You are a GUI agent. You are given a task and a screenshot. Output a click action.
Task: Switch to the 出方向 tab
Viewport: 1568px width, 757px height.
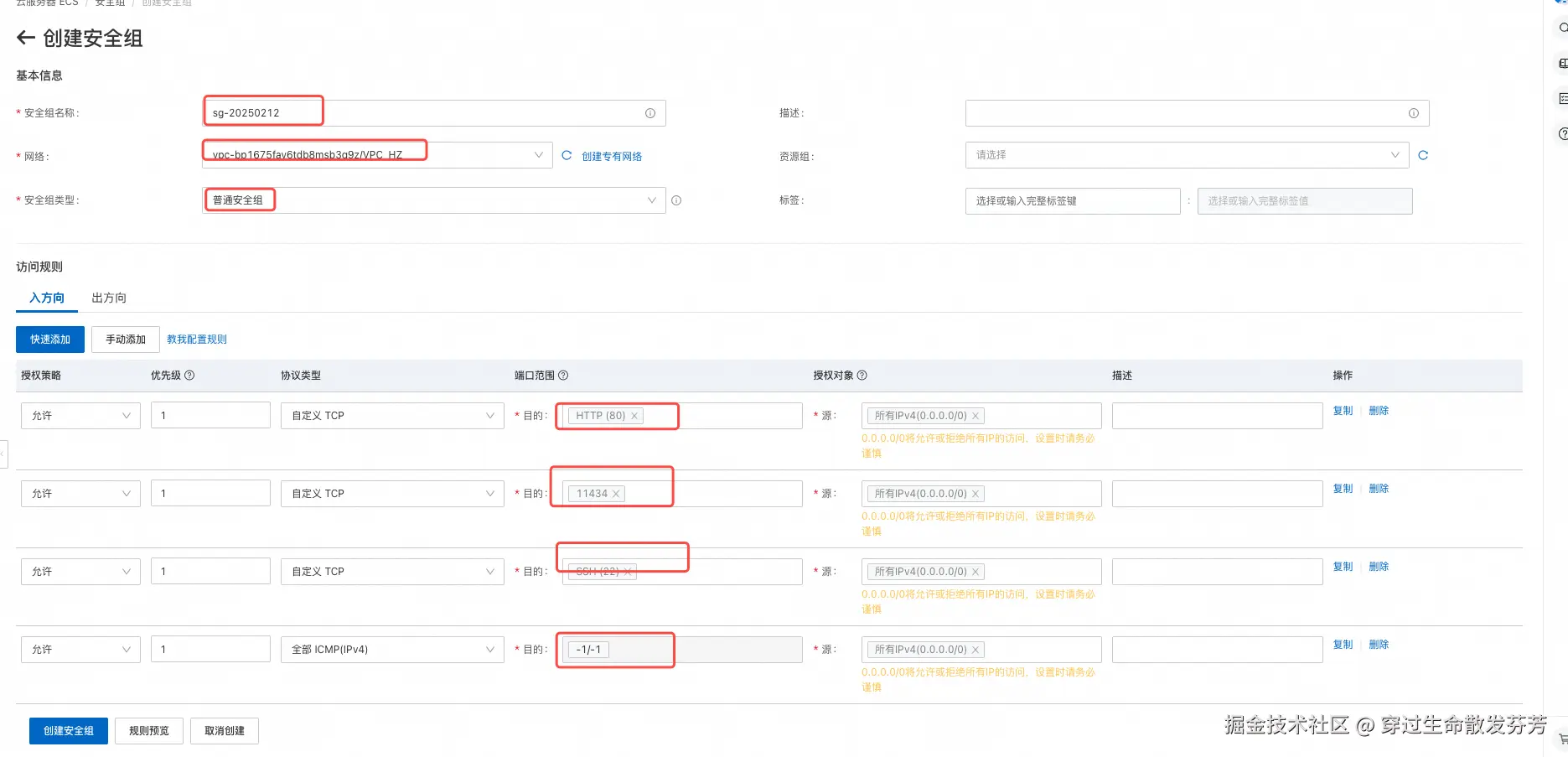109,298
